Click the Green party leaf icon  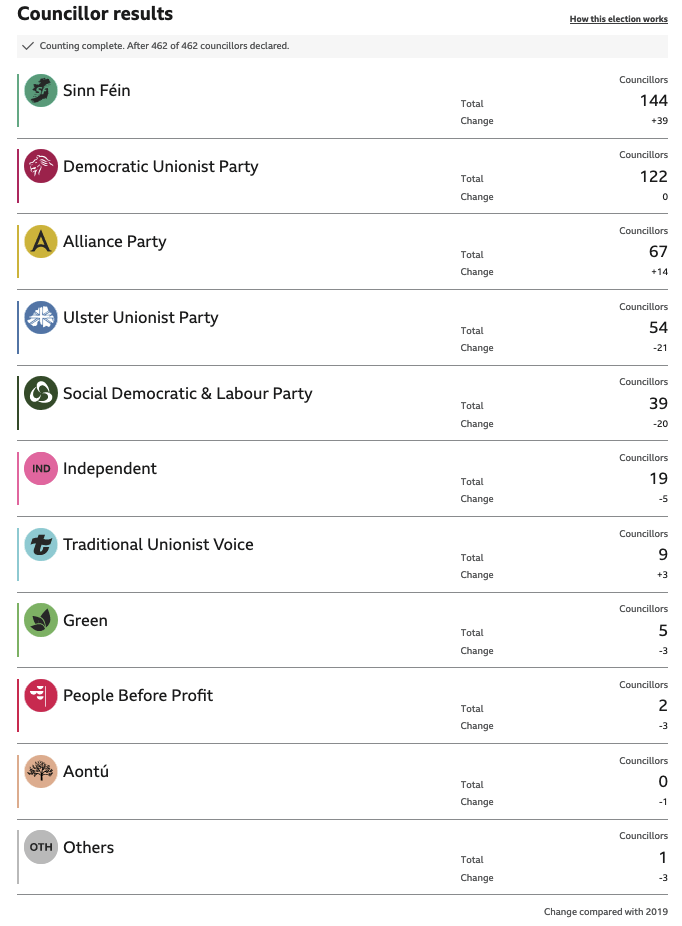click(x=41, y=620)
